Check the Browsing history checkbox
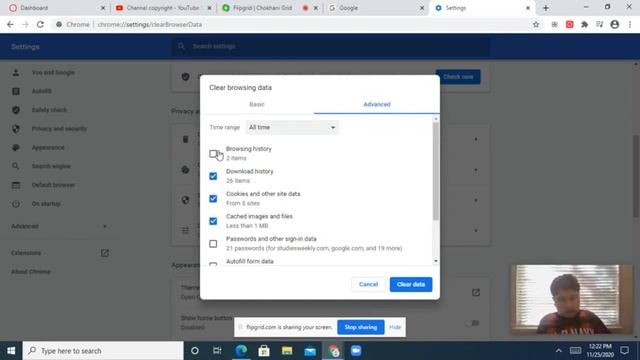This screenshot has width=640, height=360. (213, 154)
